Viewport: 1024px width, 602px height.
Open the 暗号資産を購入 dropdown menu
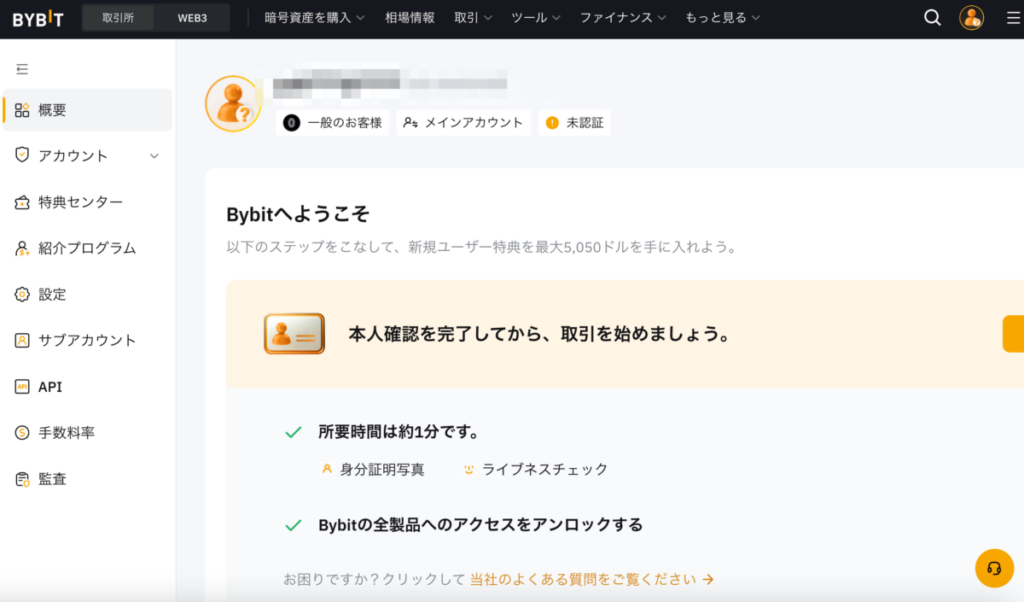(x=314, y=18)
